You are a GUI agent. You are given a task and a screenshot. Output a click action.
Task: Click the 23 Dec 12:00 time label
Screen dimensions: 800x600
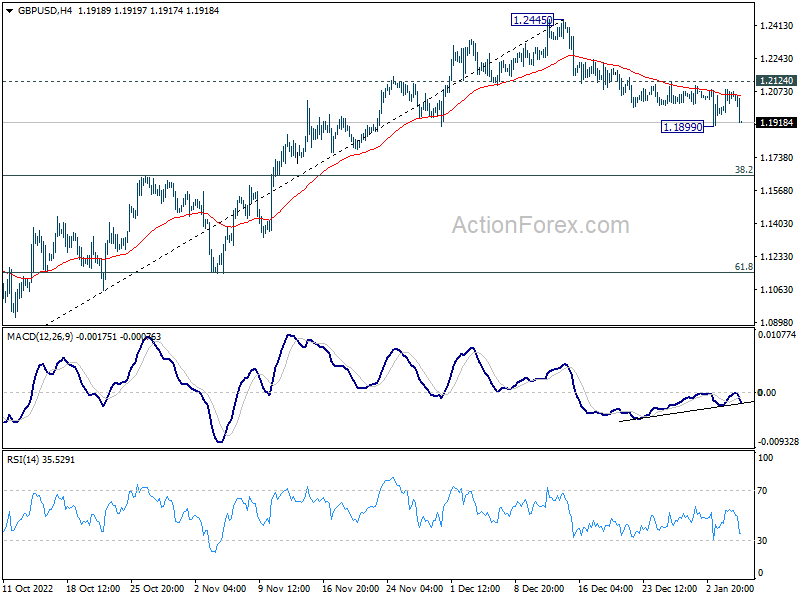[669, 588]
